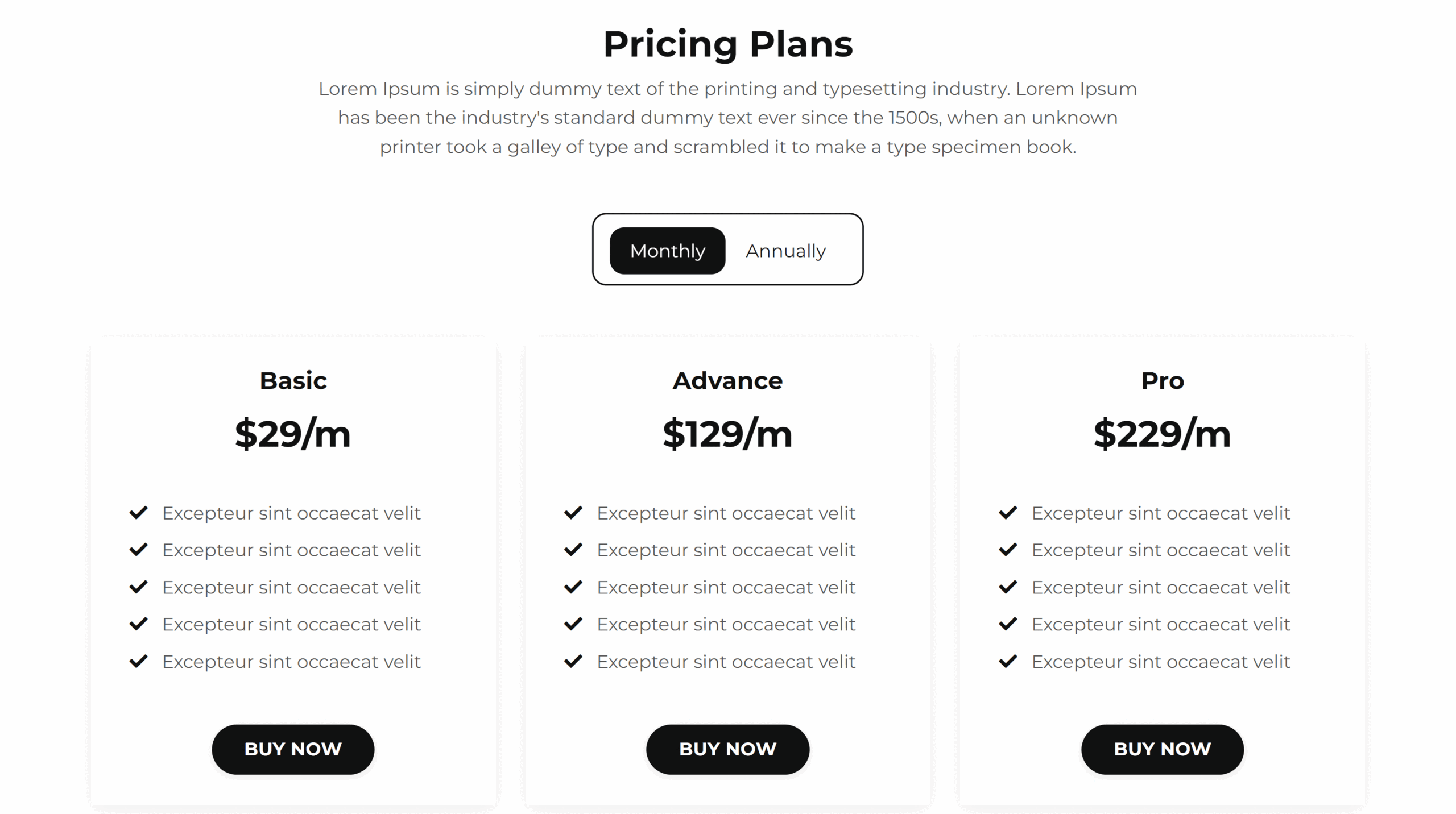The width and height of the screenshot is (1456, 814).
Task: Click the Basic plan title
Action: 293,380
